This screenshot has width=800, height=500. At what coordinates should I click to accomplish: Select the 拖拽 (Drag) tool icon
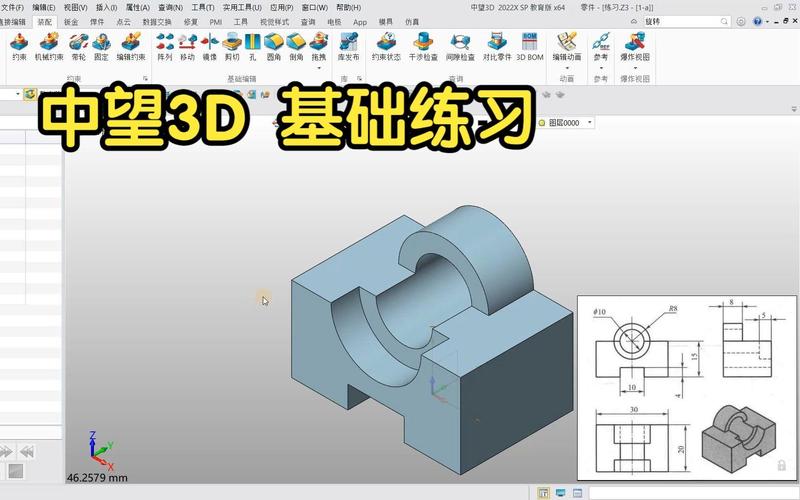(x=319, y=42)
